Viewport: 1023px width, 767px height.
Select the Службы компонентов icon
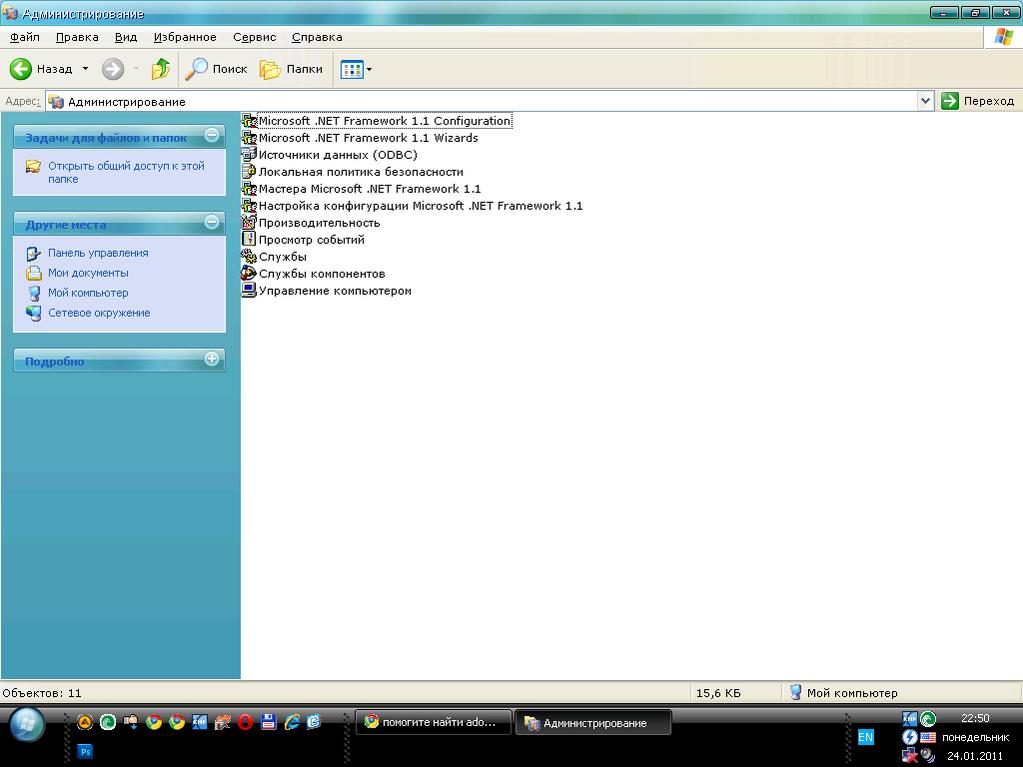[249, 273]
